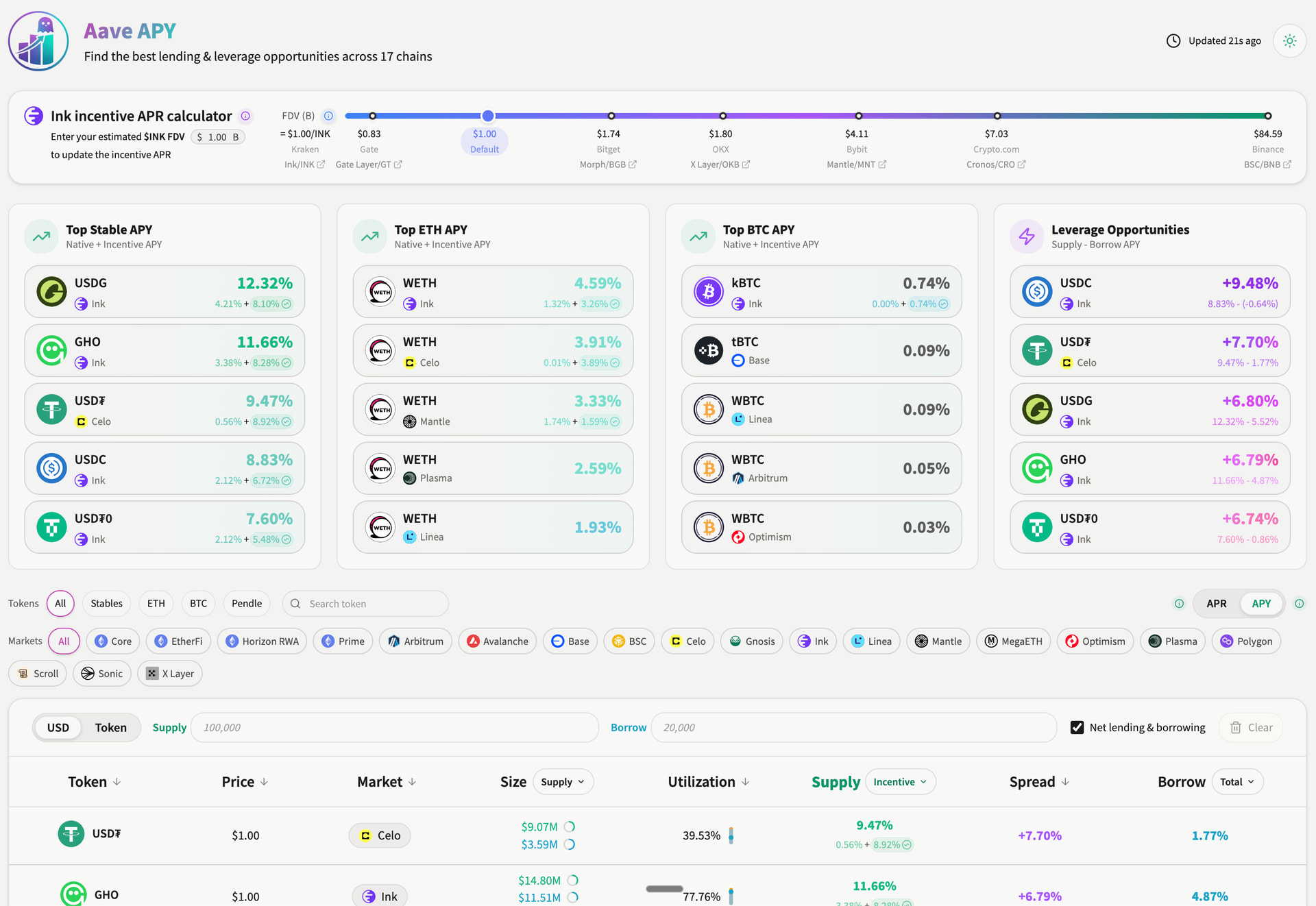
Task: Select the Horizon RWA market filter
Action: click(x=262, y=641)
